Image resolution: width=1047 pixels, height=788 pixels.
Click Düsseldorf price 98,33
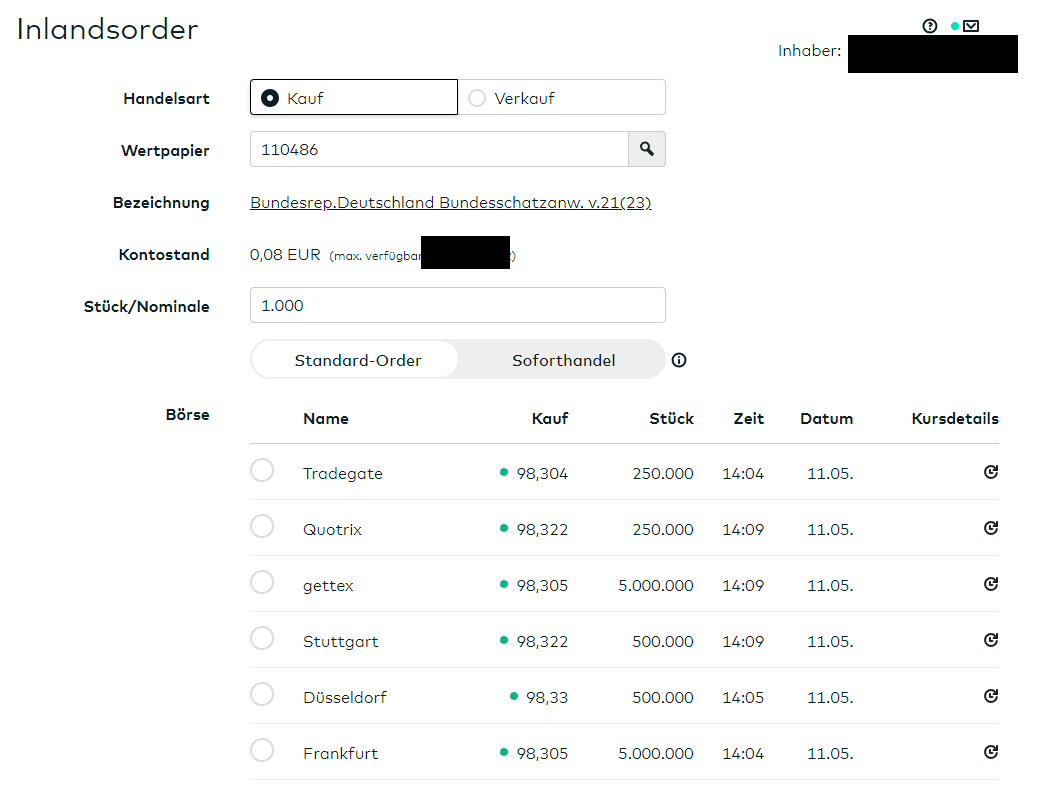pyautogui.click(x=546, y=699)
